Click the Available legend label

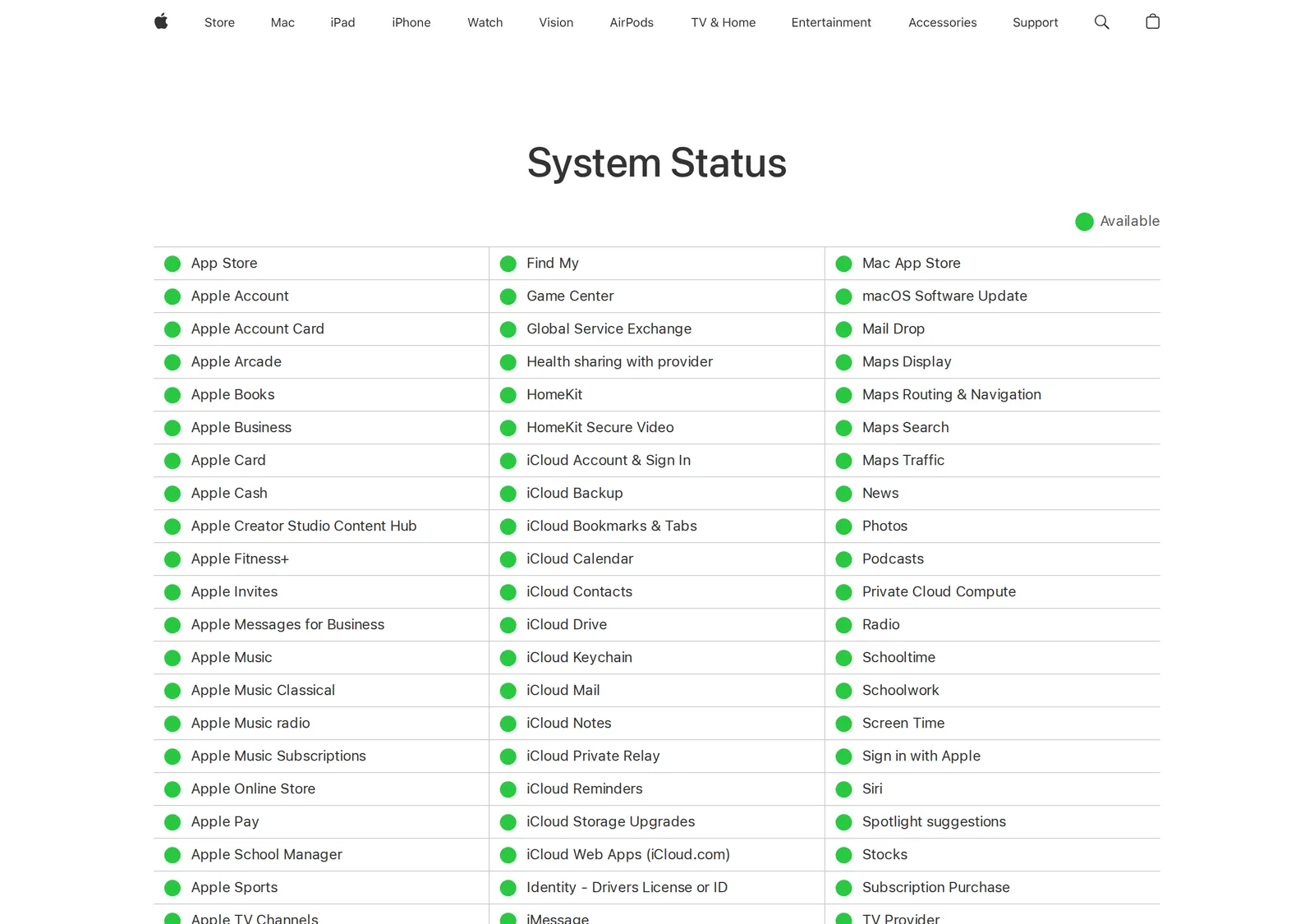pyautogui.click(x=1129, y=221)
